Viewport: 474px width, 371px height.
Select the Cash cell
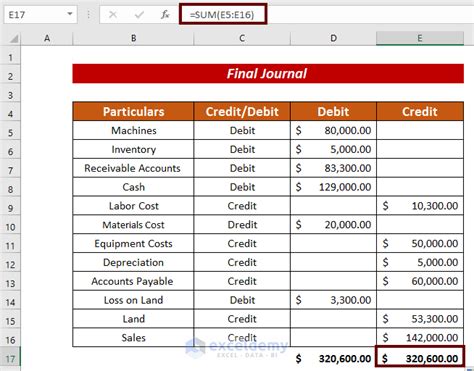133,187
